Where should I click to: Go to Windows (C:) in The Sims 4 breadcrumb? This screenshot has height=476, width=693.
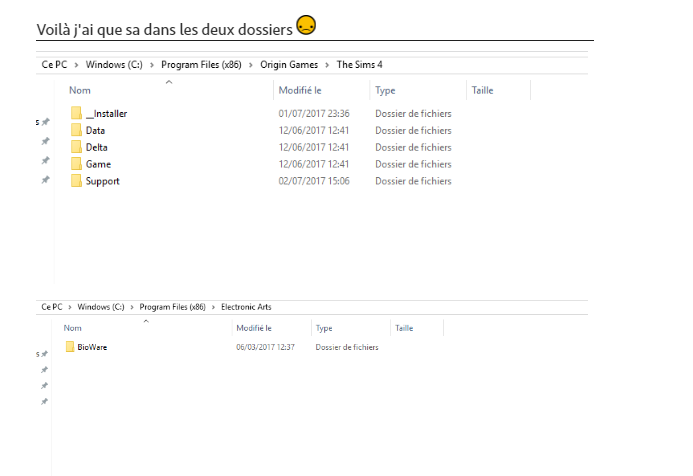114,65
